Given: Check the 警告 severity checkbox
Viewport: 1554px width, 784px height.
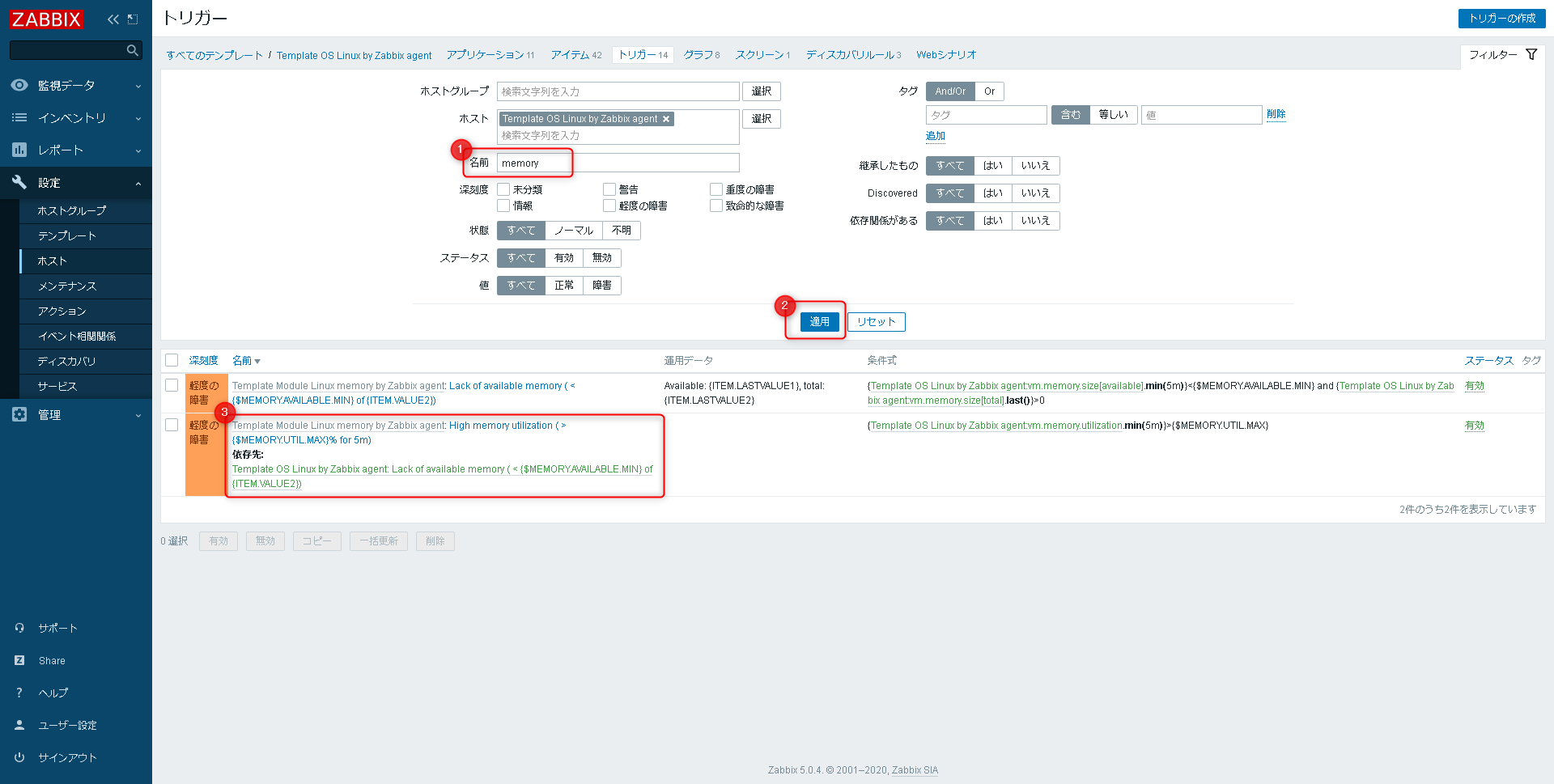Looking at the screenshot, I should click(609, 189).
